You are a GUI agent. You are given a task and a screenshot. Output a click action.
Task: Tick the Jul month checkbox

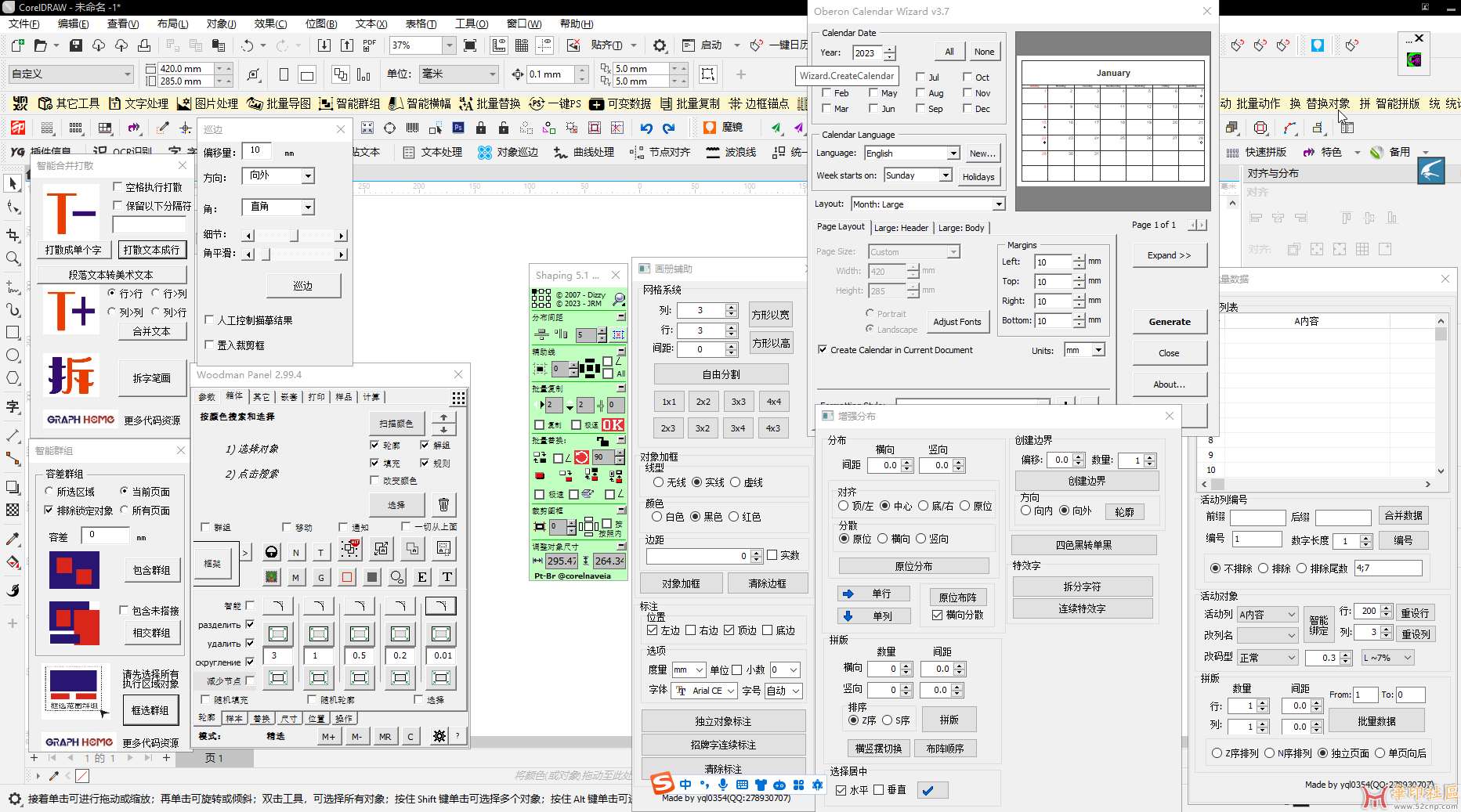click(920, 77)
